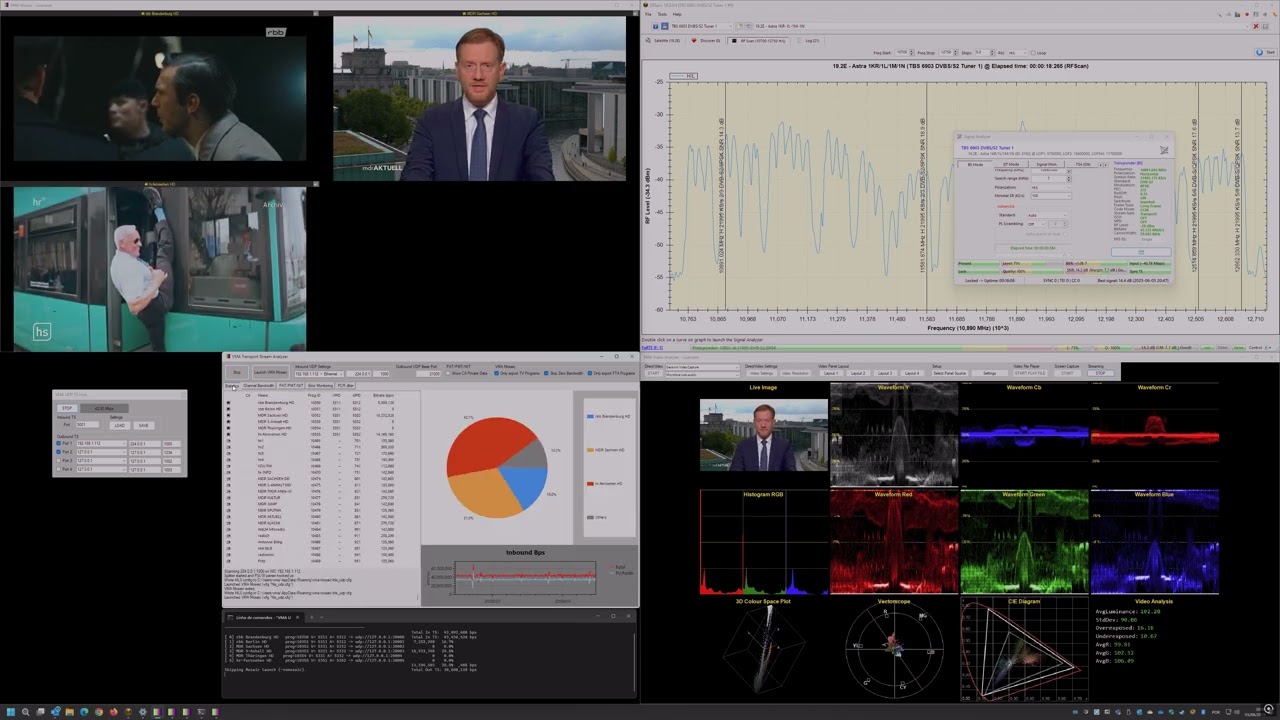Select the RF Scan tab
Image resolution: width=1280 pixels, height=720 pixels.
[x=757, y=40]
